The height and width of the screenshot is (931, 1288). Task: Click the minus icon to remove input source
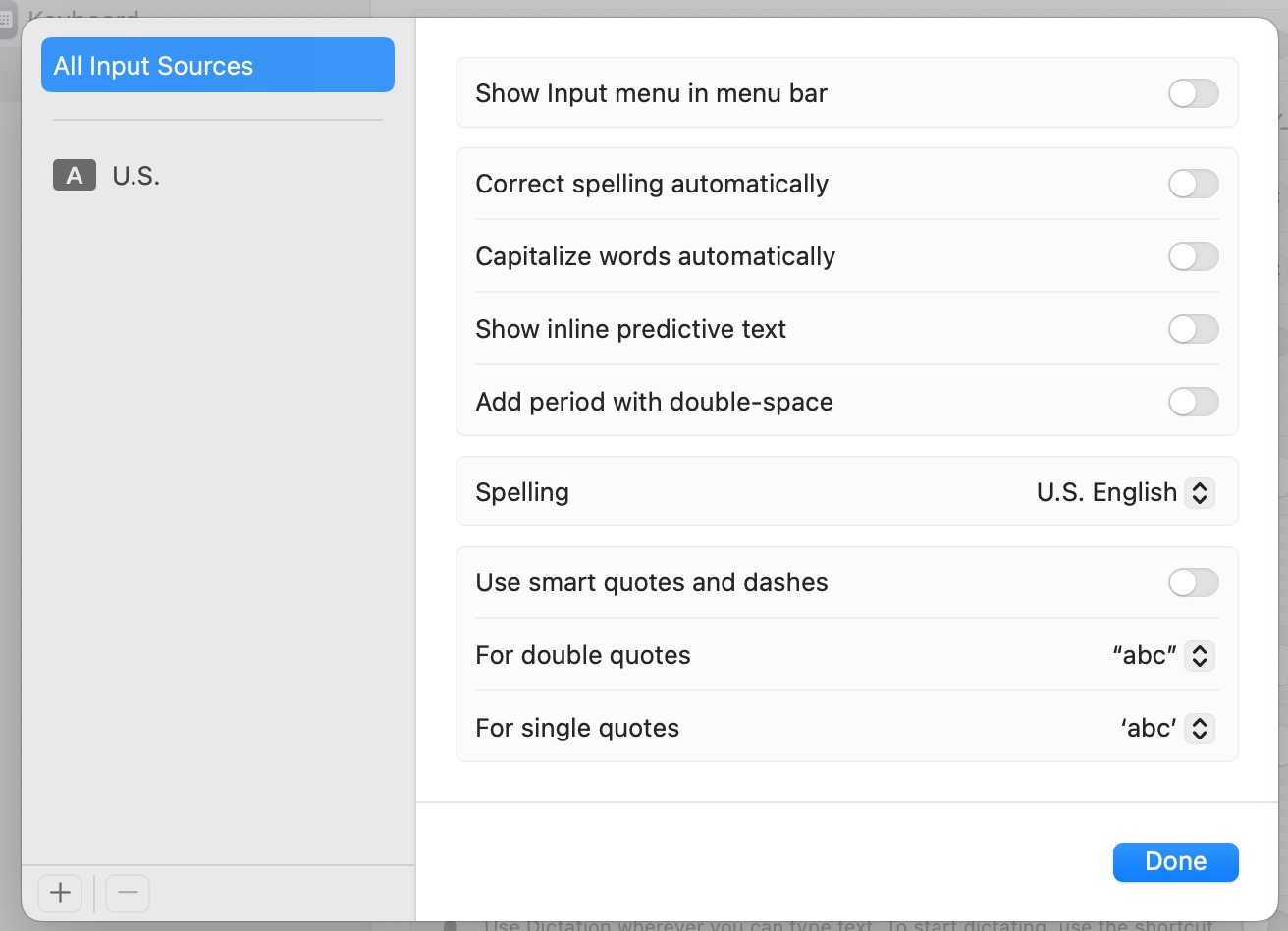tap(128, 893)
